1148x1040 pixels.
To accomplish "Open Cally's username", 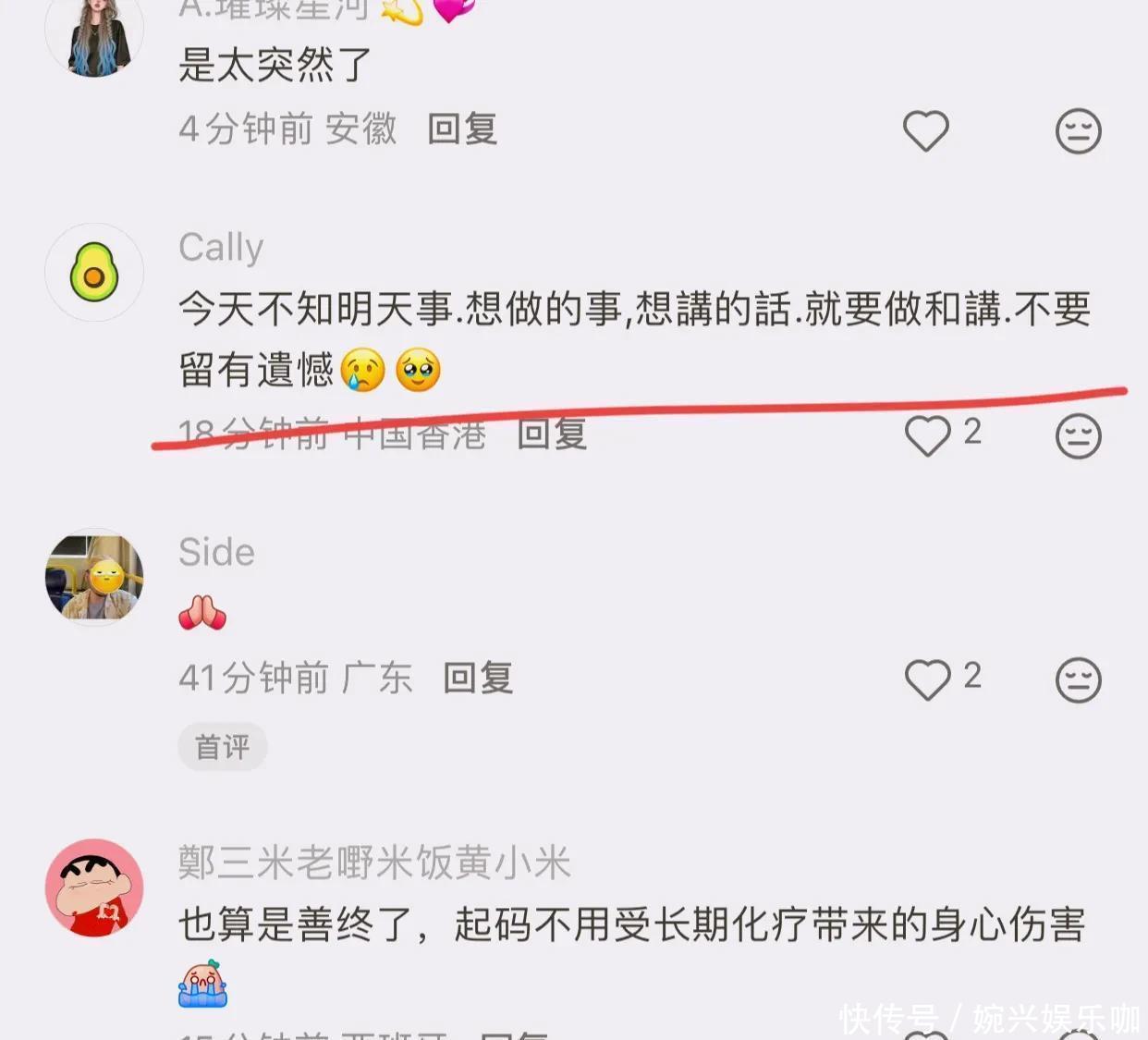I will [221, 247].
